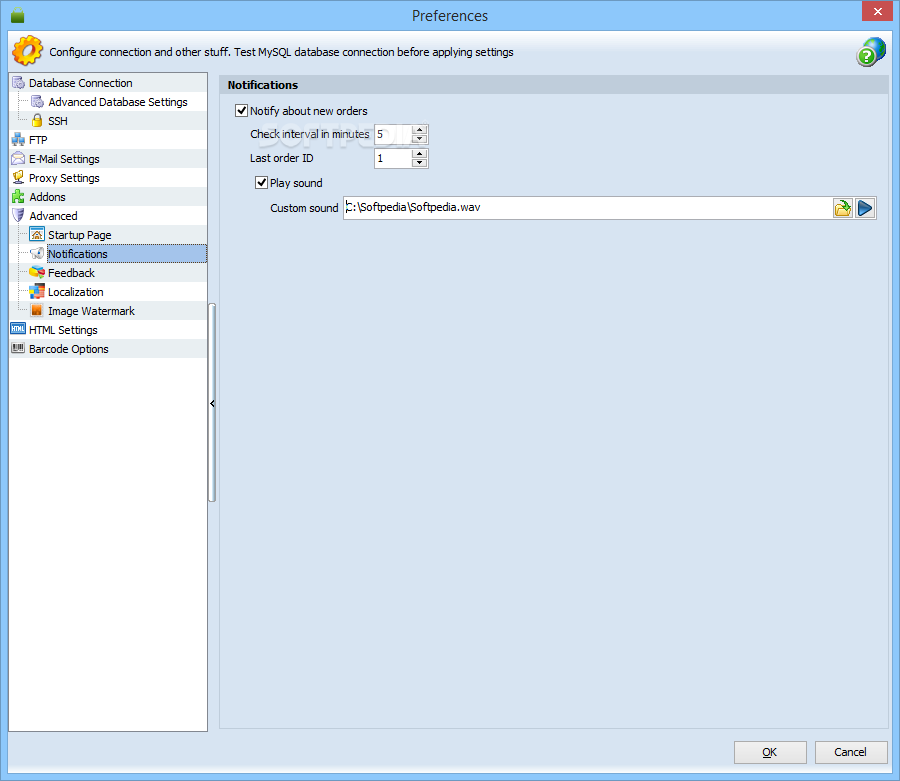Click the Addons puzzle icon
Screen dimensions: 900x781
18,196
